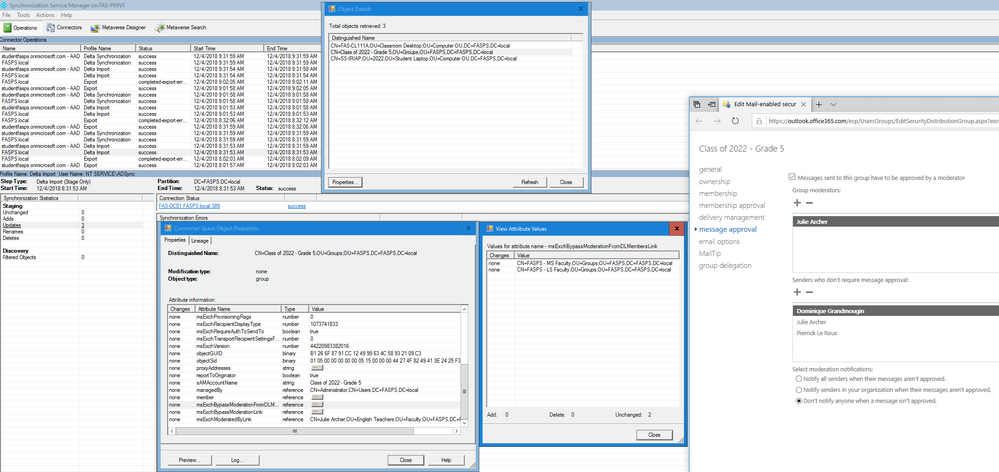Open the Help menu
The width and height of the screenshot is (999, 472).
pyautogui.click(x=66, y=15)
